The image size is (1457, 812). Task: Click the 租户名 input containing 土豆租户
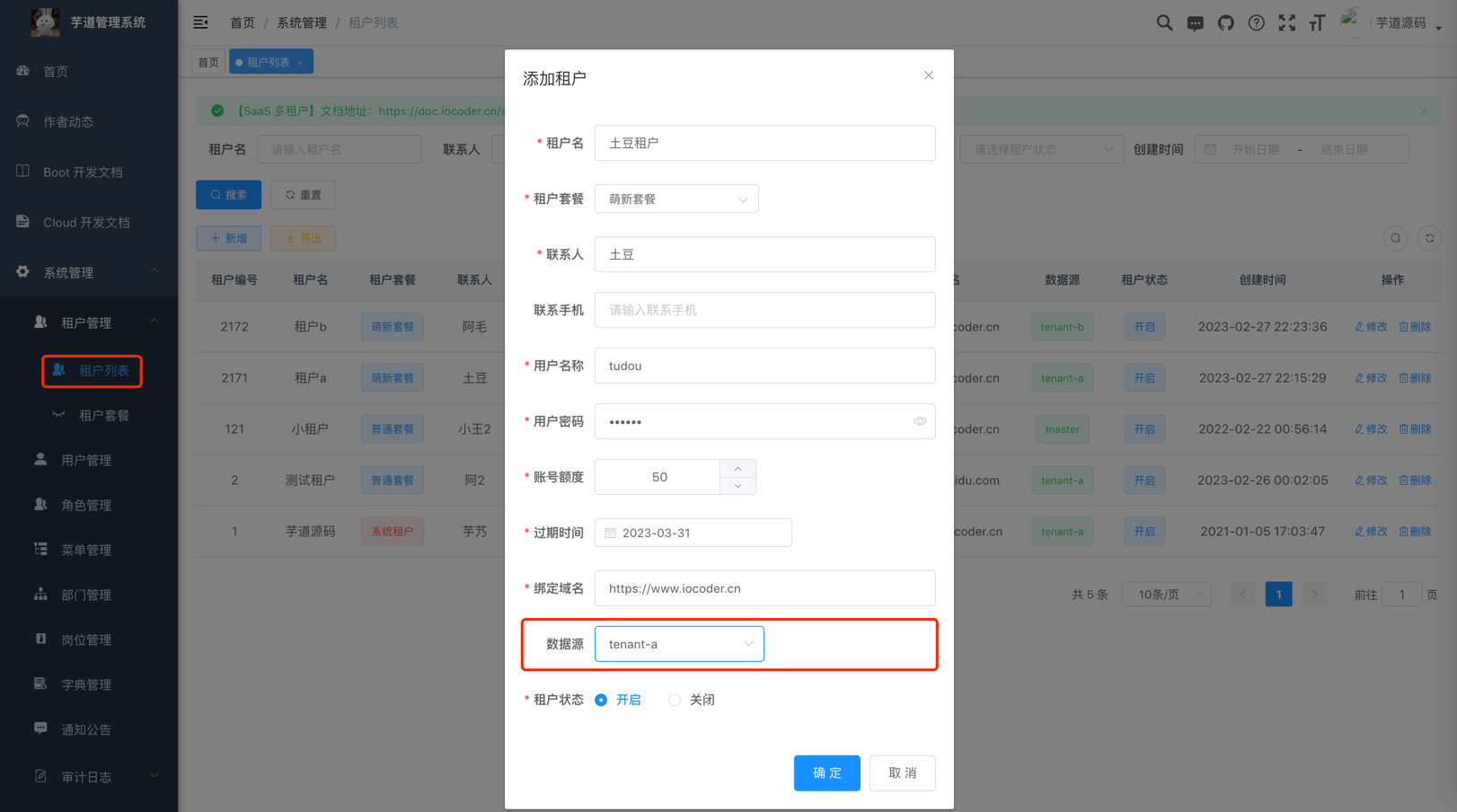tap(764, 143)
